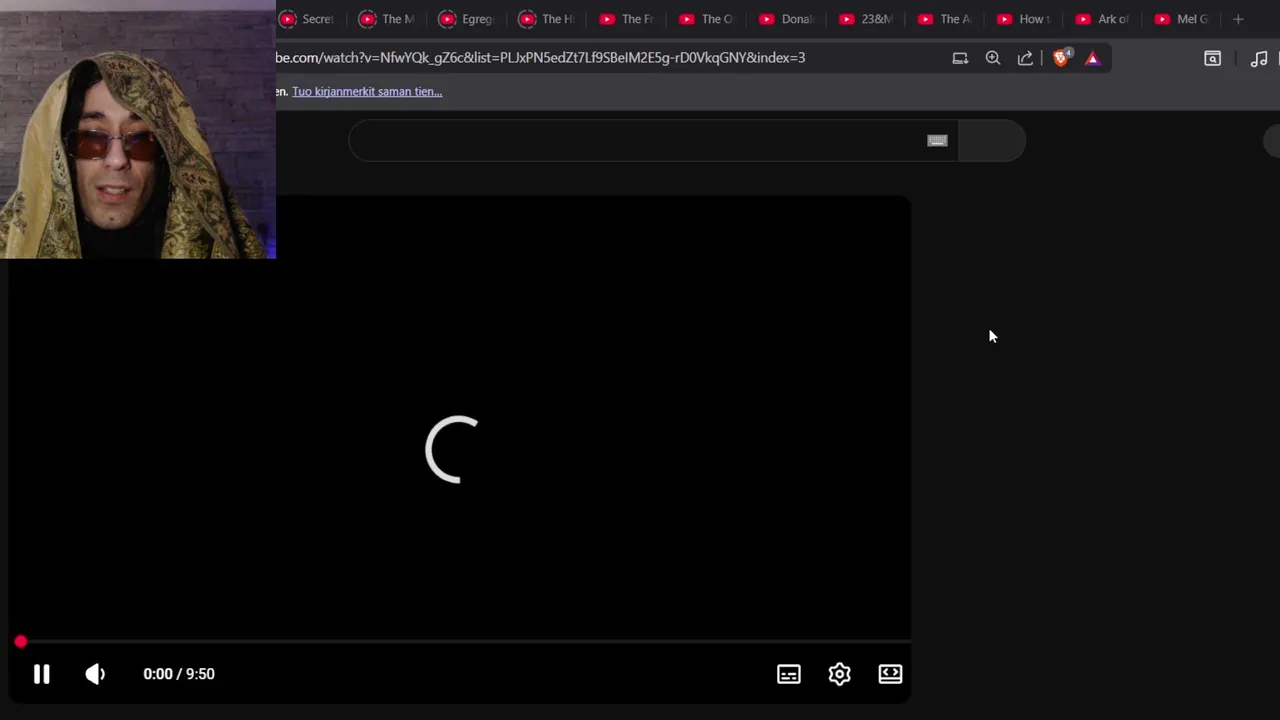This screenshot has width=1280, height=720.
Task: Switch to the 'Egreg' tab
Action: tap(467, 19)
